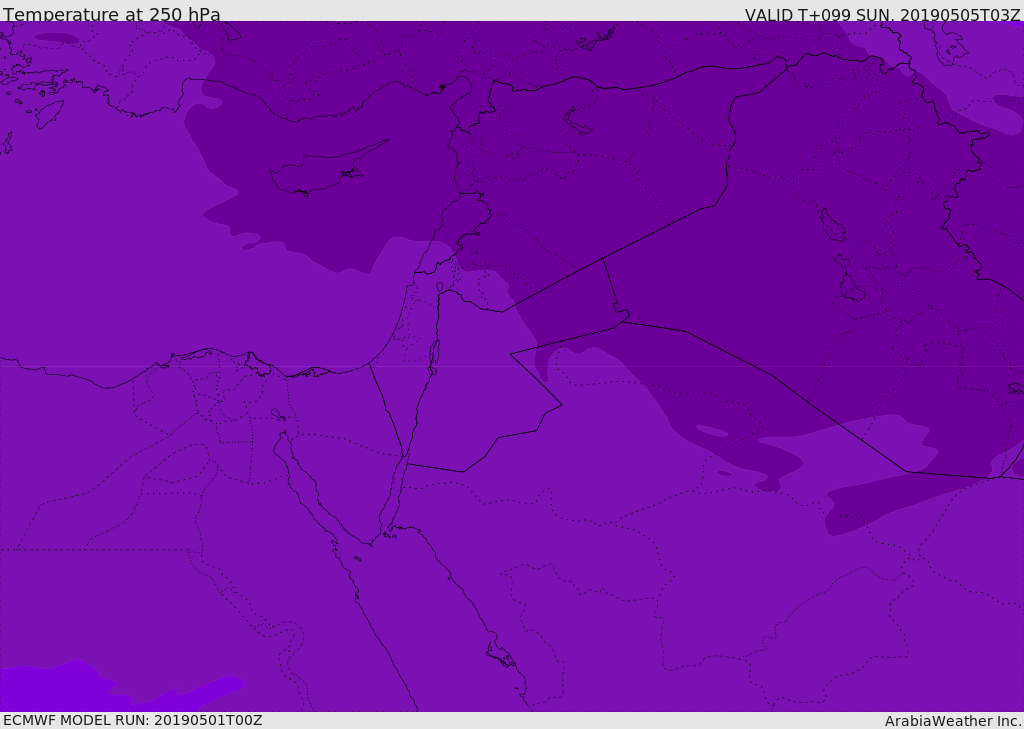Click the ECMWF MODEL RUN label
Image resolution: width=1024 pixels, height=729 pixels.
point(133,720)
